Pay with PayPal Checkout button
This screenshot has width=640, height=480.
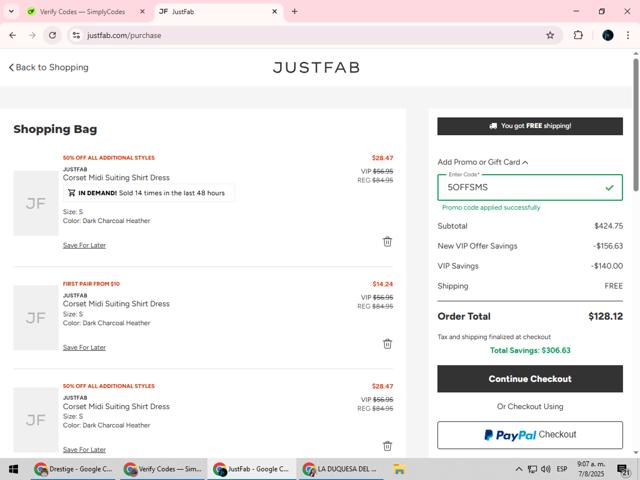tap(530, 435)
